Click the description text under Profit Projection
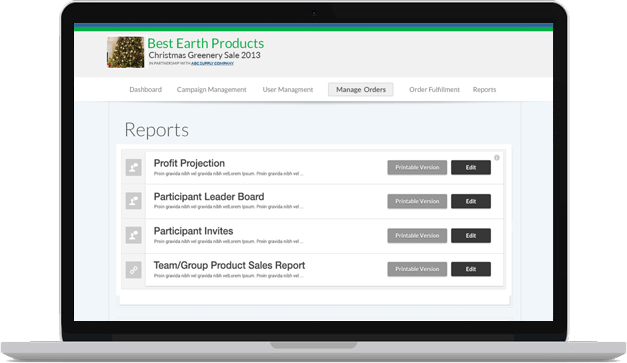Screen dimensions: 627x363 228,174
